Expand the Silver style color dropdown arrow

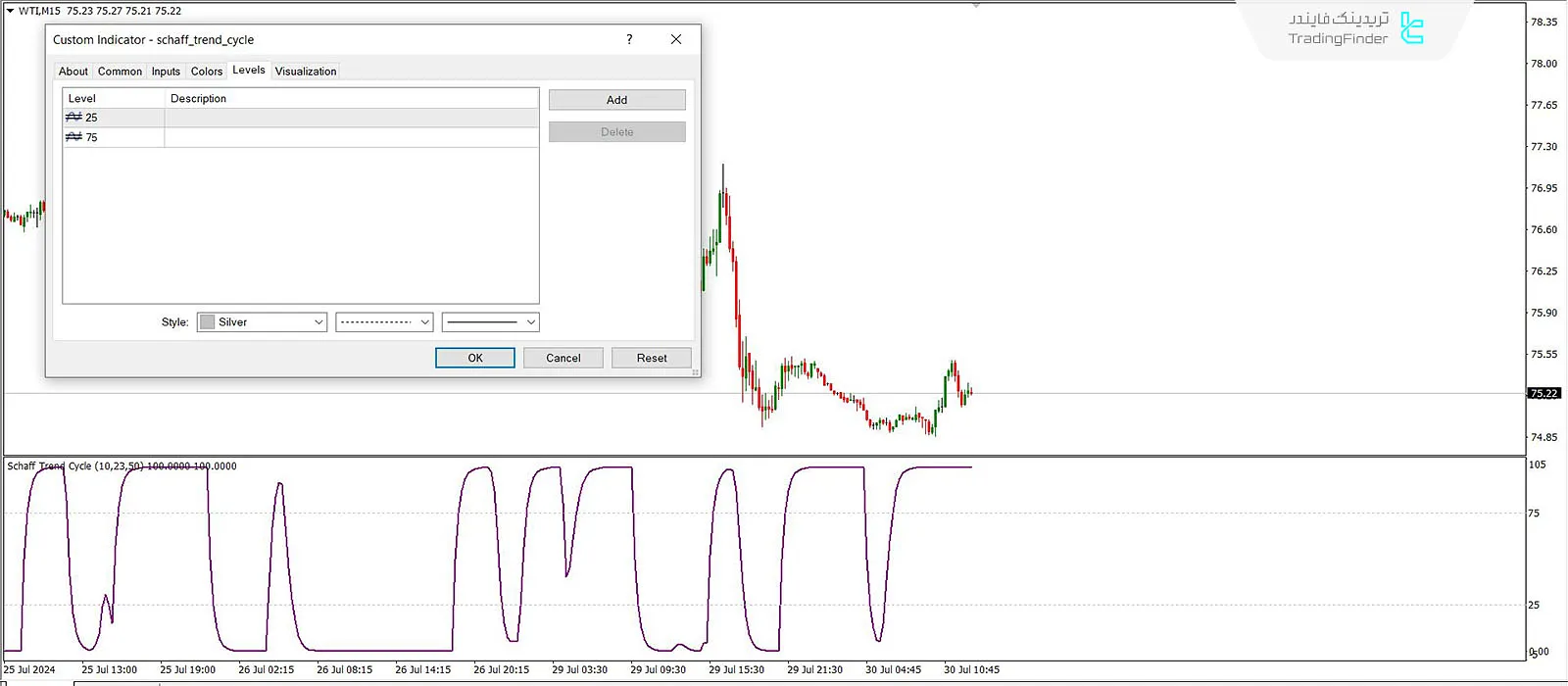318,322
